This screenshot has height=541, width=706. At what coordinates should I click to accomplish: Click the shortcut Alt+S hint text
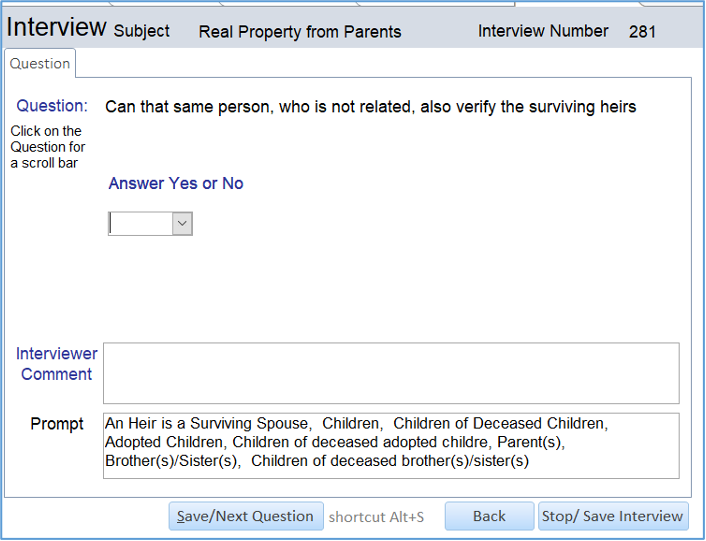376,517
